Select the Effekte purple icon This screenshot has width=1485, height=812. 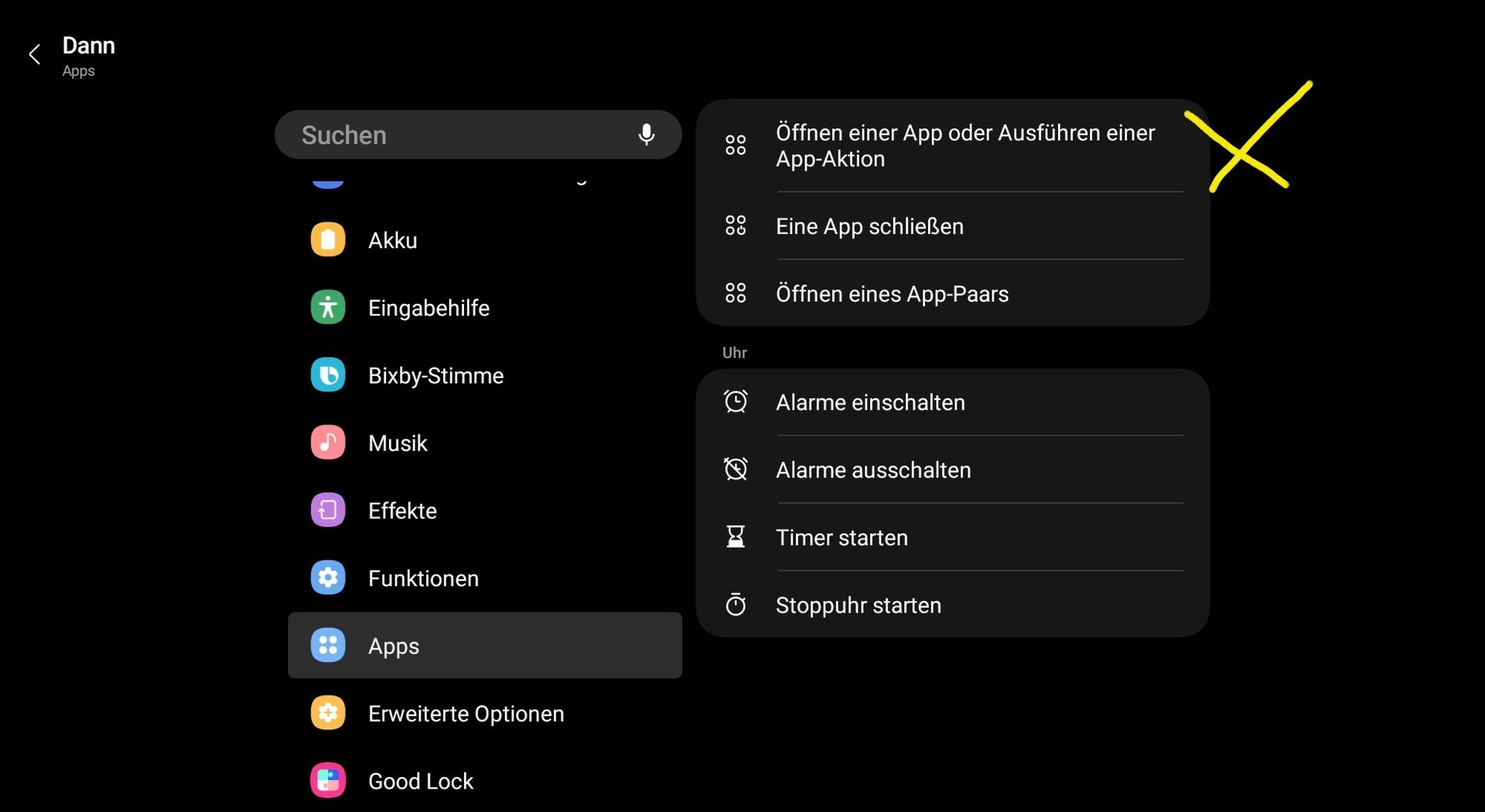pos(328,510)
